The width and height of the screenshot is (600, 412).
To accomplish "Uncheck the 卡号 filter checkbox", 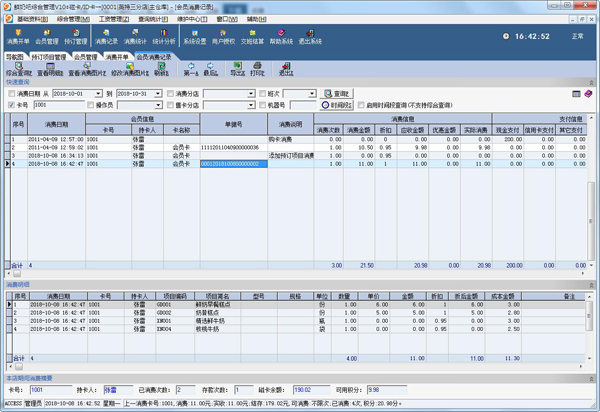I will [12, 105].
